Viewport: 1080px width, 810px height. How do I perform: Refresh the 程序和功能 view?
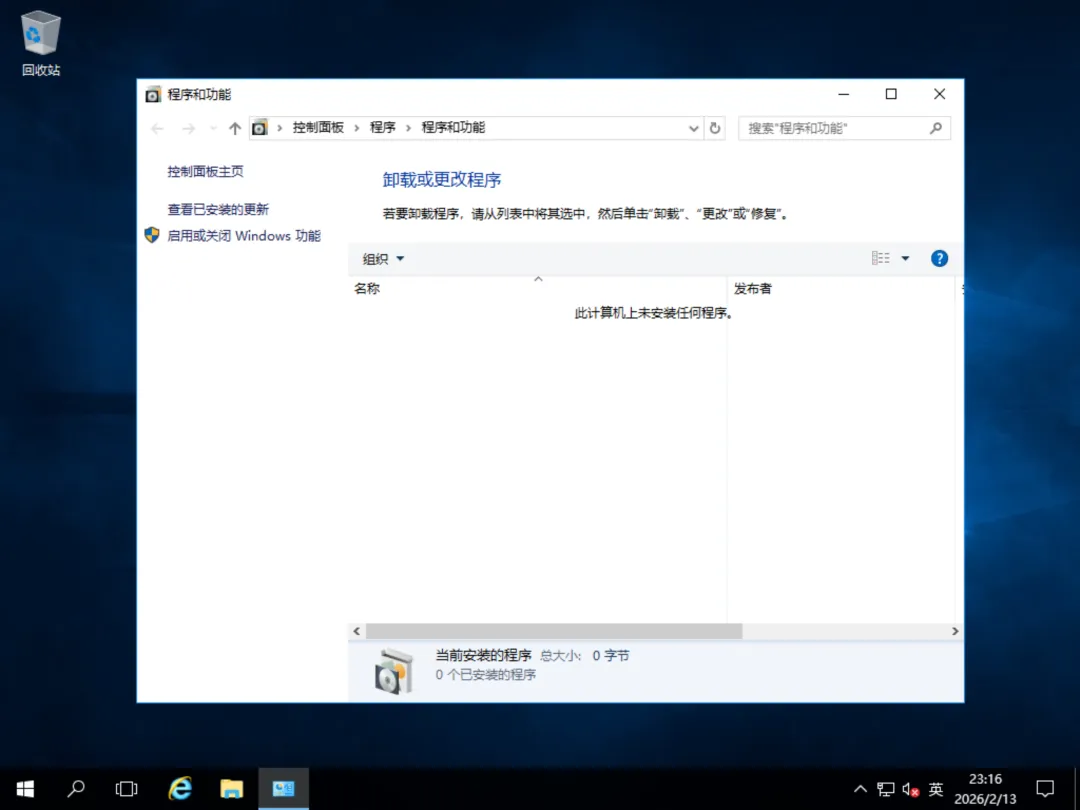point(715,128)
